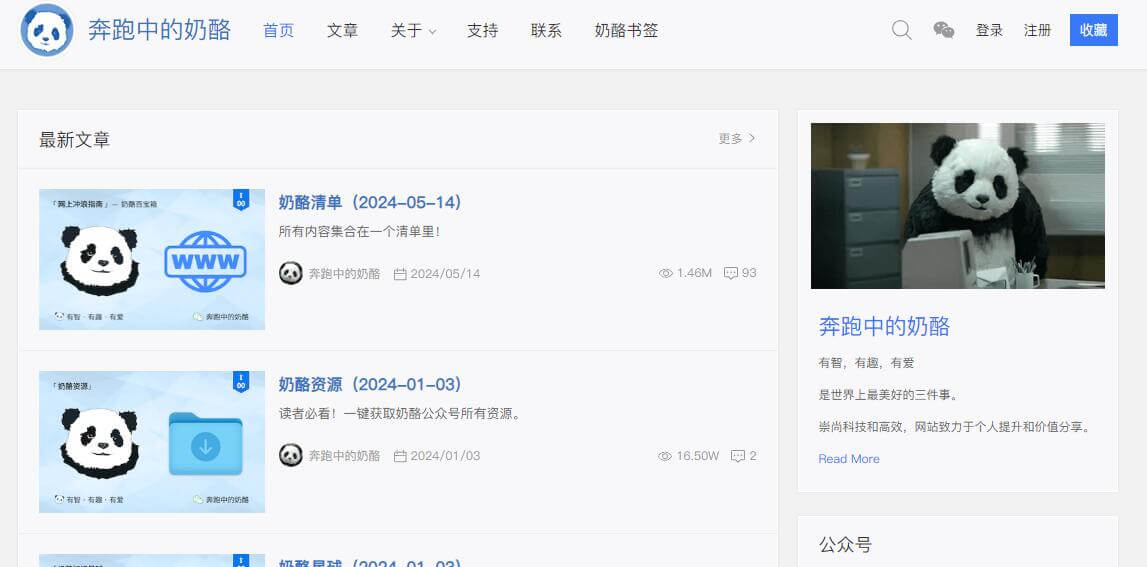The width and height of the screenshot is (1147, 567).
Task: Click text 读者必看！一键获取奶酪公众号所有资源。
Action: click(400, 414)
